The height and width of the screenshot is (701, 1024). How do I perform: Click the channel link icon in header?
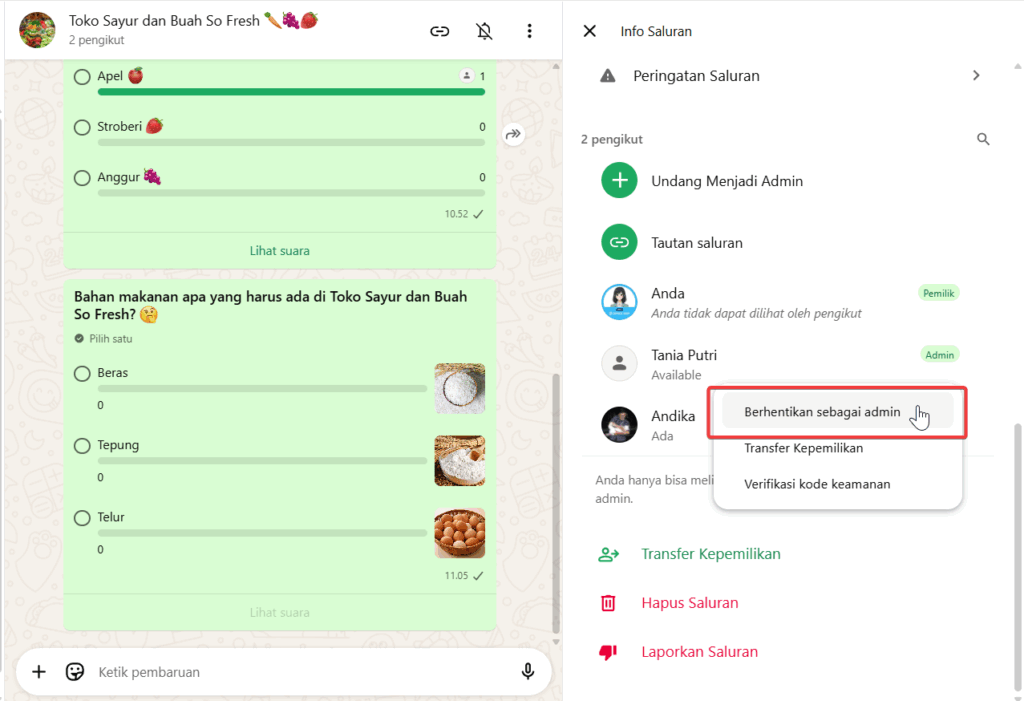click(439, 31)
